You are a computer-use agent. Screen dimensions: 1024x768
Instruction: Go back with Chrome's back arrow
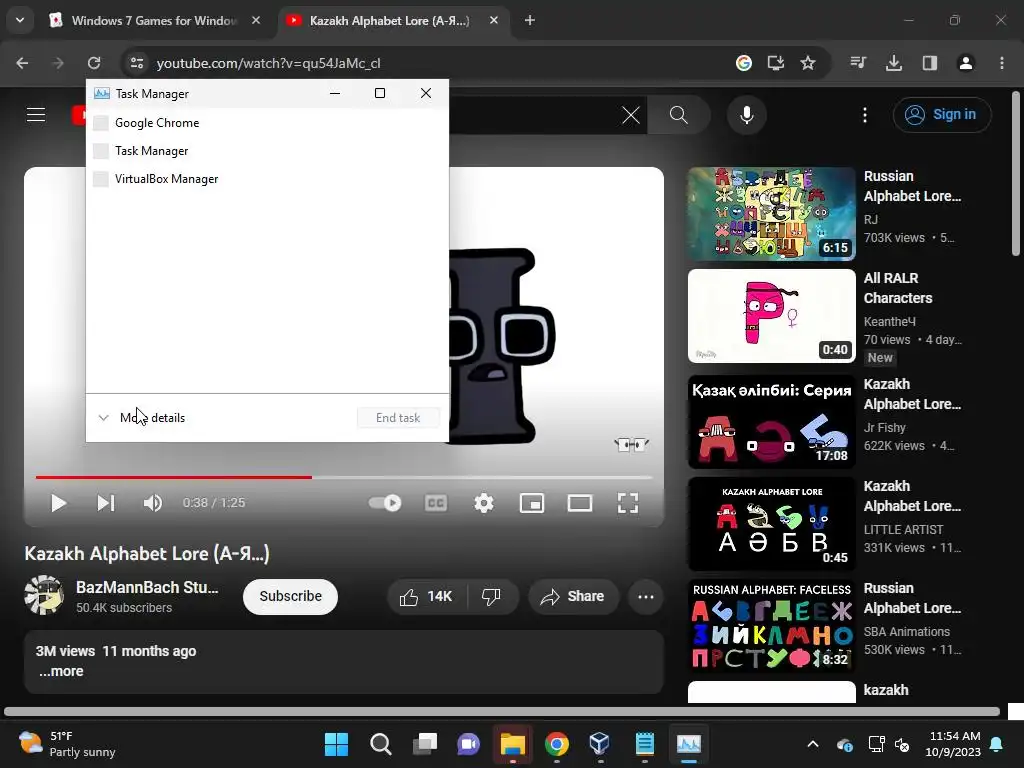coord(22,63)
